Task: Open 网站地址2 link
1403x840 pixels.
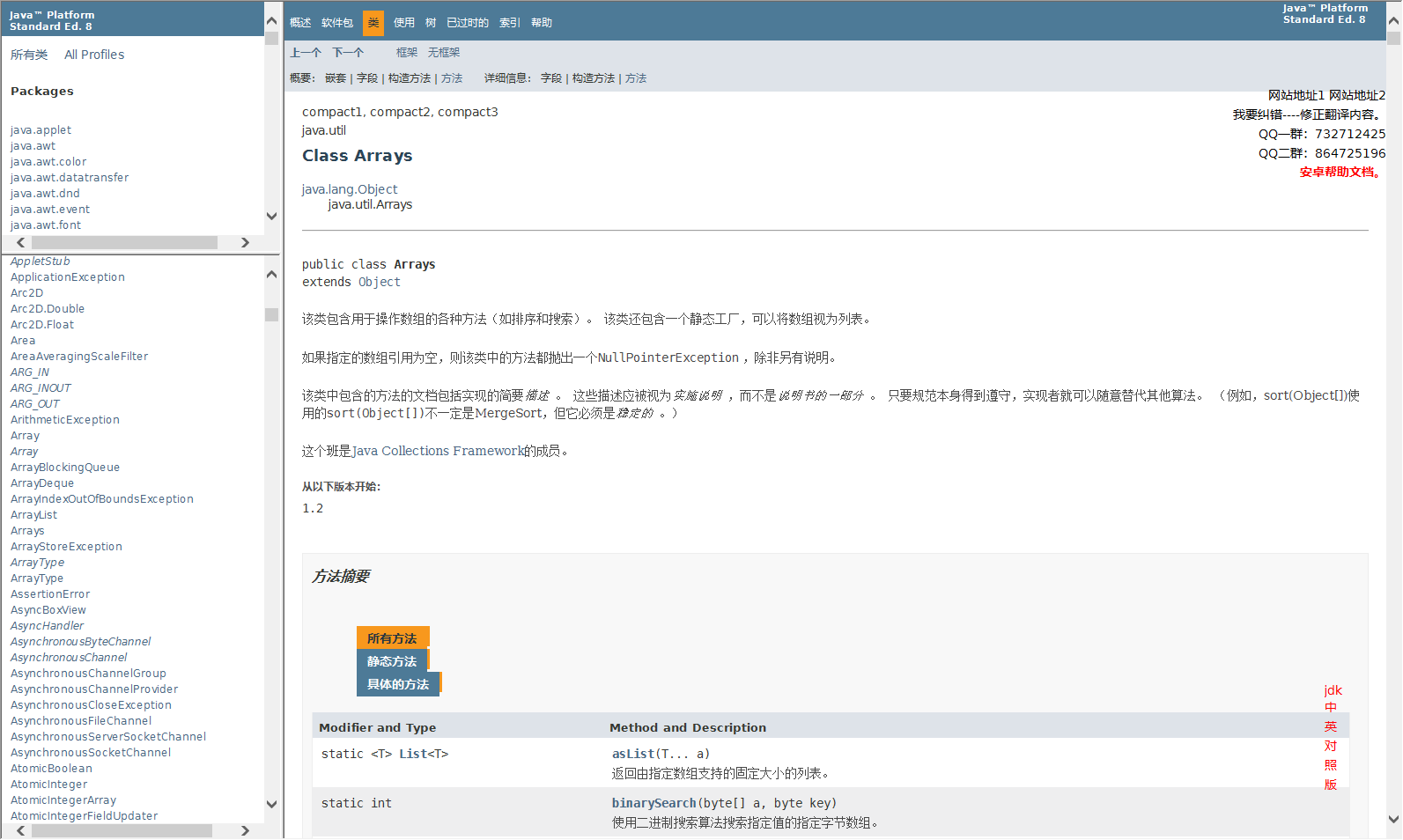Action: (1357, 95)
